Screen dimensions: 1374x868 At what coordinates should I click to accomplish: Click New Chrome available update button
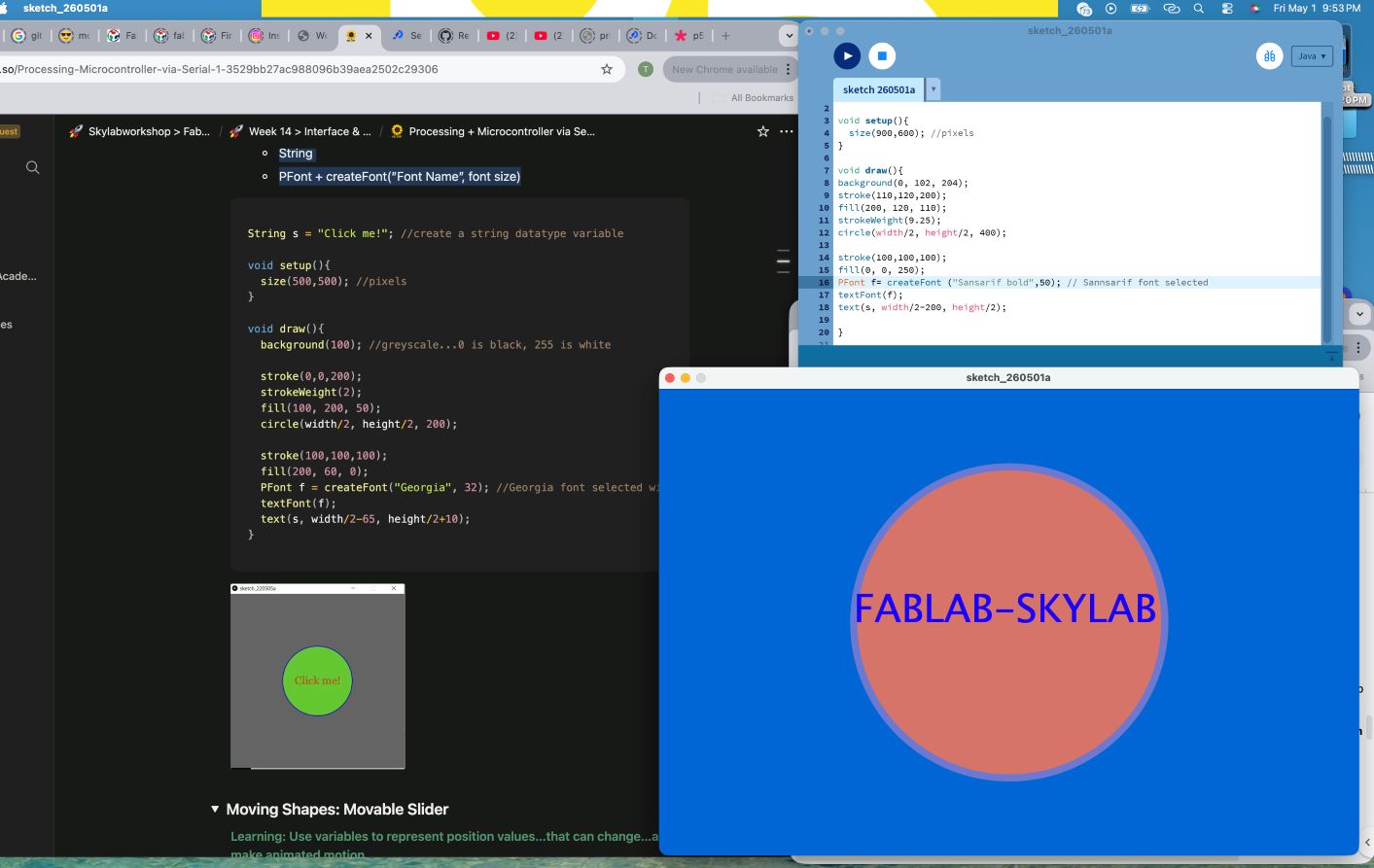click(729, 69)
